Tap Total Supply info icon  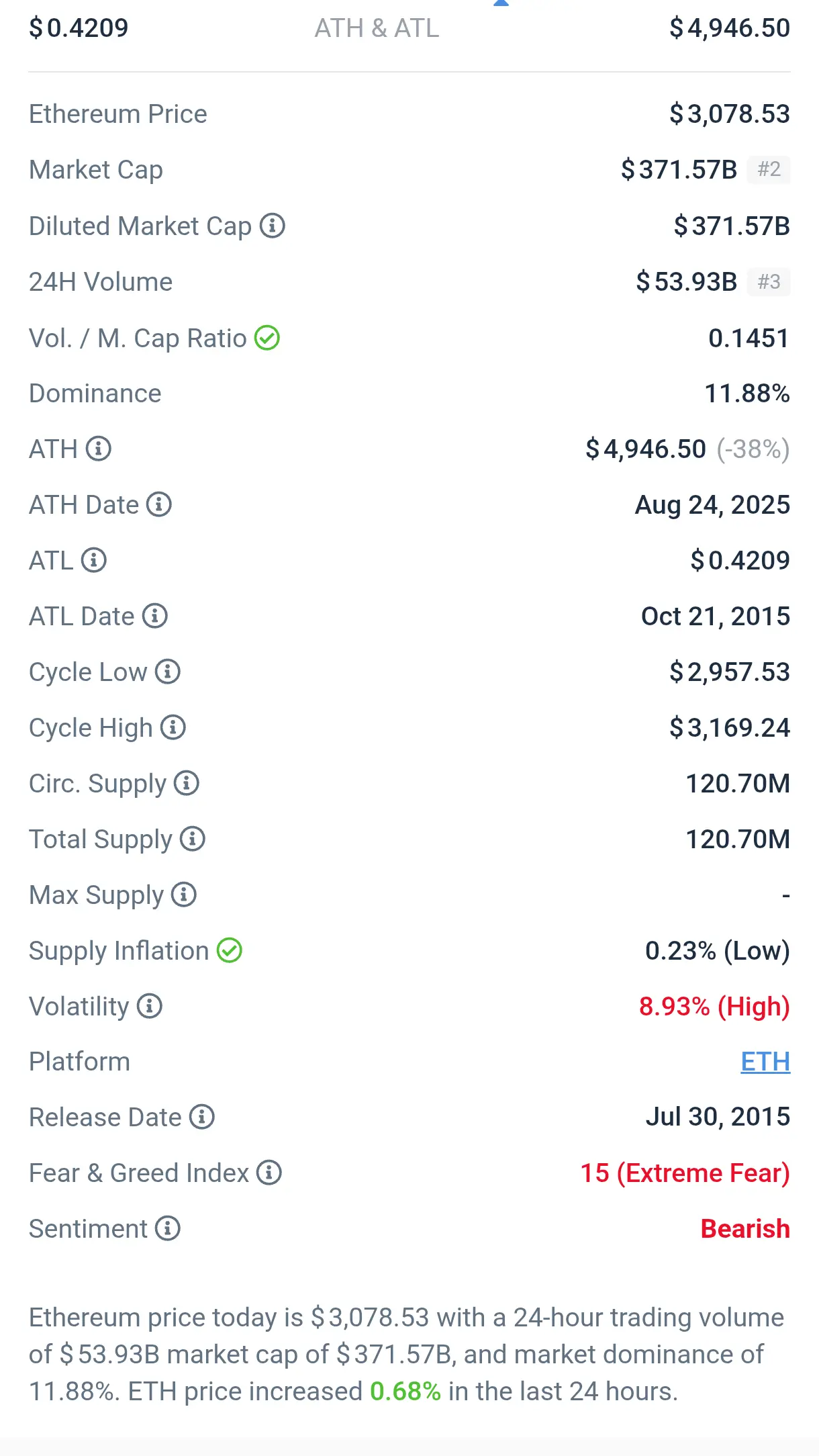(193, 839)
